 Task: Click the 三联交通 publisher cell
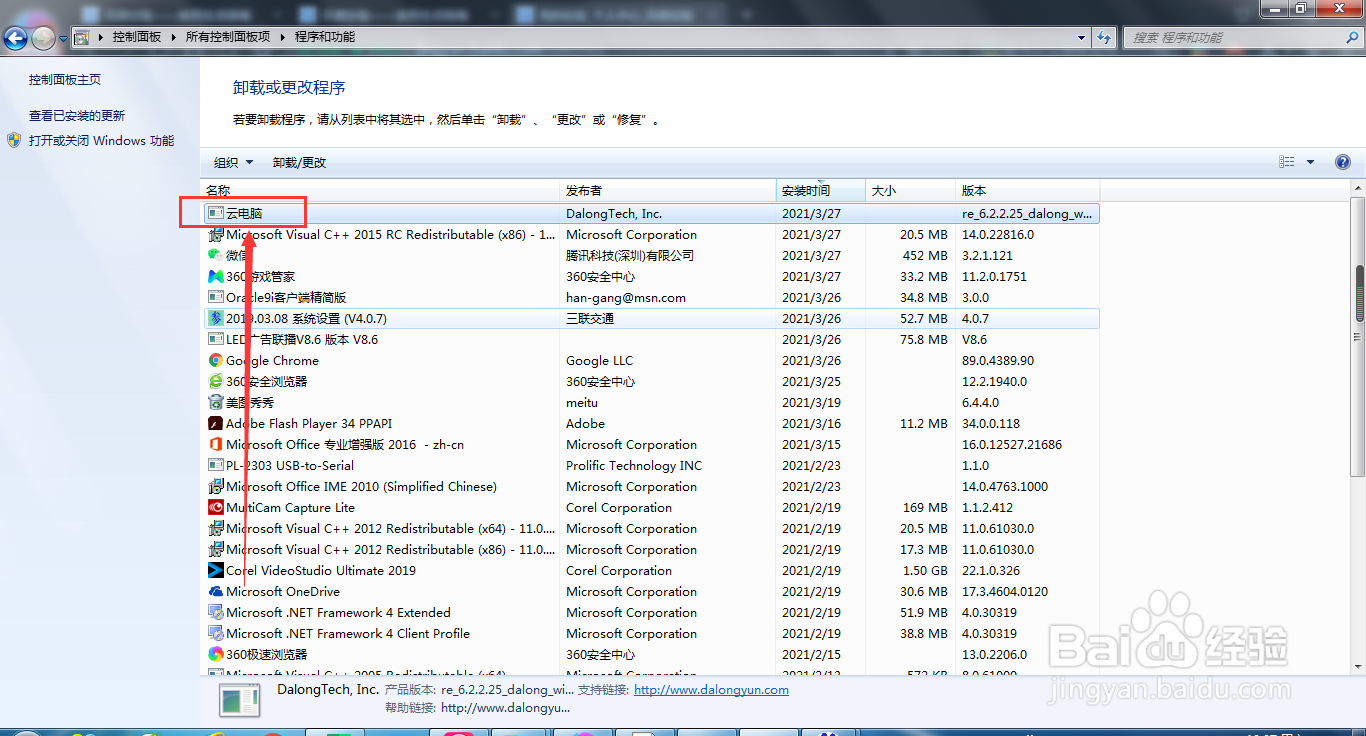[590, 319]
